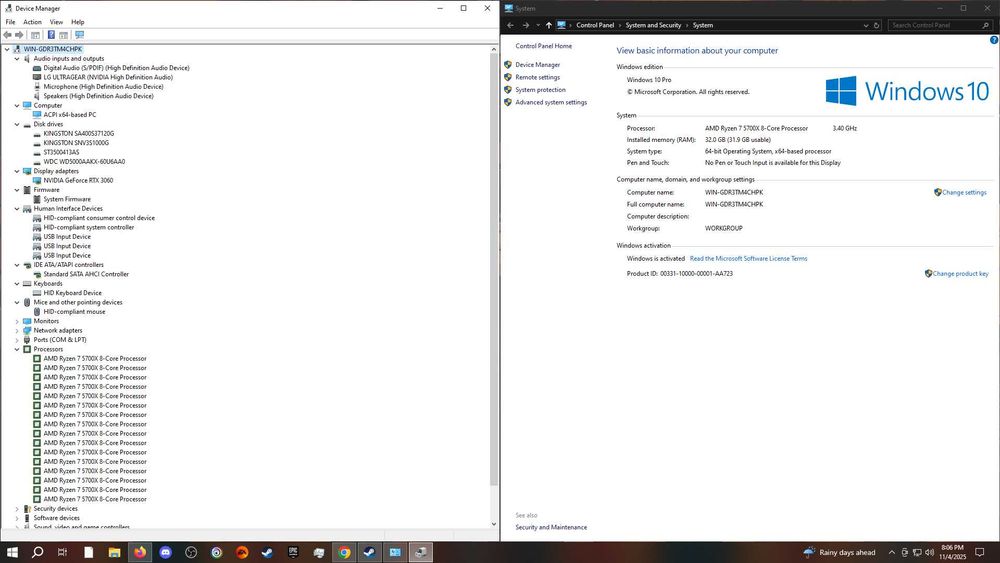Click the network icon in system tray
This screenshot has height=563, width=1000.
(x=917, y=552)
